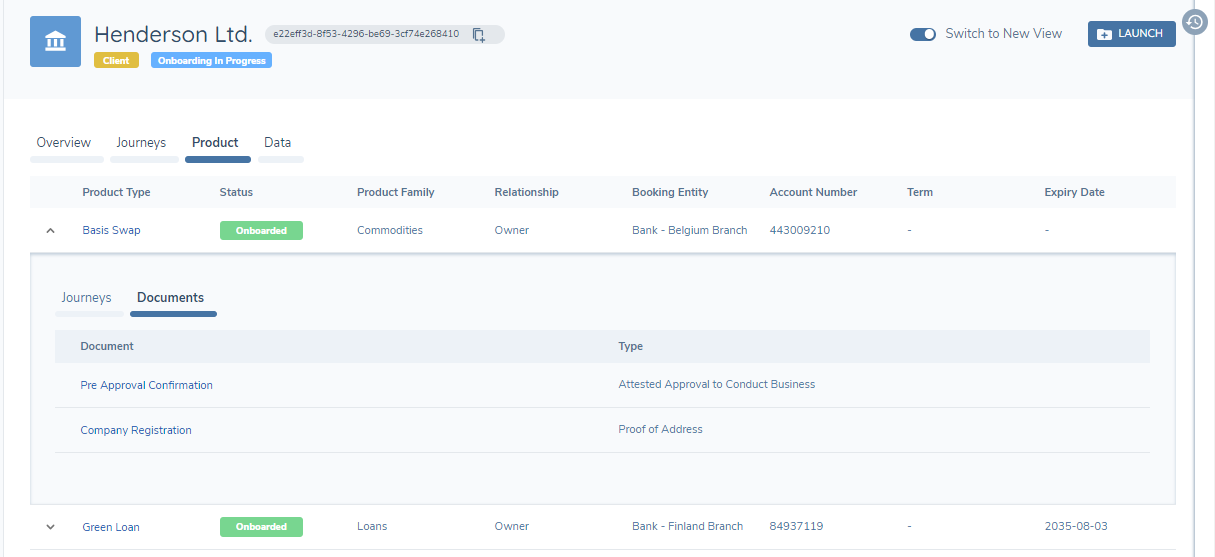Screen dimensions: 1215x557
Task: Click the LAUNCH button
Action: [1131, 34]
